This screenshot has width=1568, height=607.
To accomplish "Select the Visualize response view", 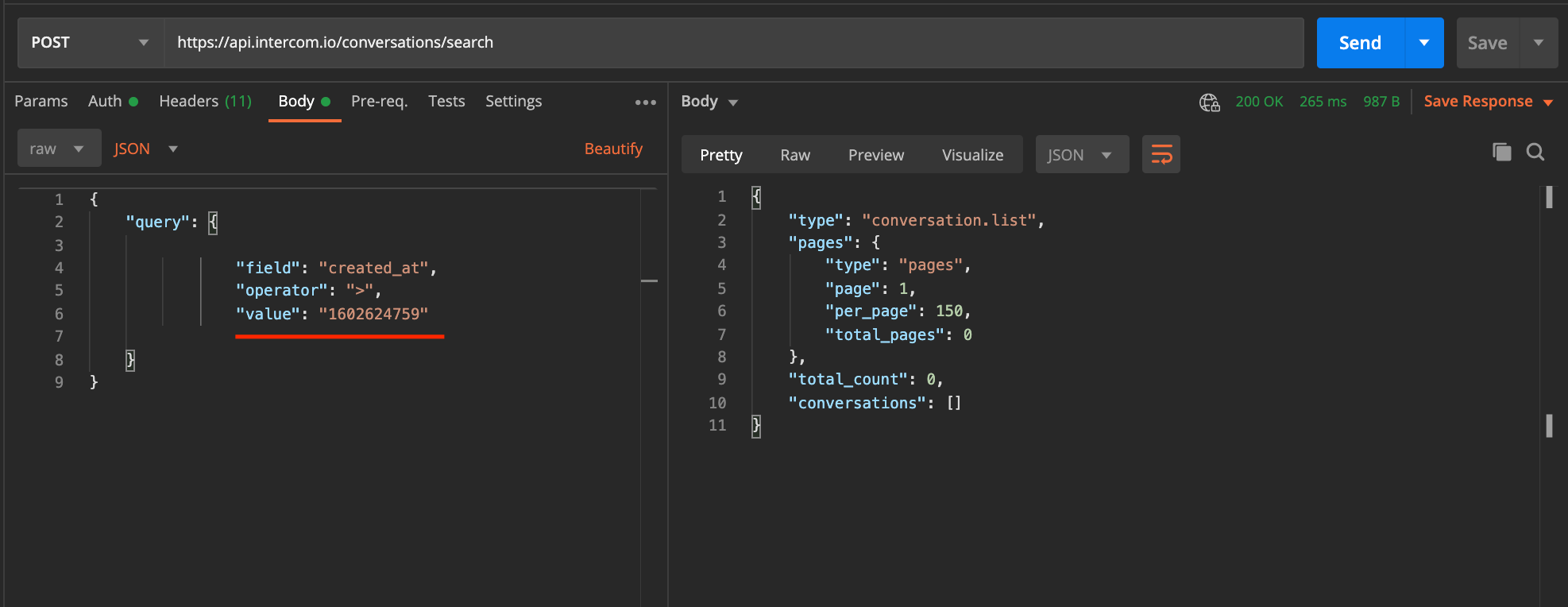I will pyautogui.click(x=972, y=155).
